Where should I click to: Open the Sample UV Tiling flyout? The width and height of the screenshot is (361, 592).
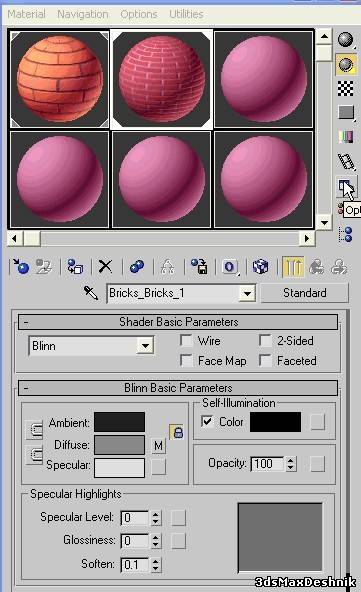(x=346, y=113)
